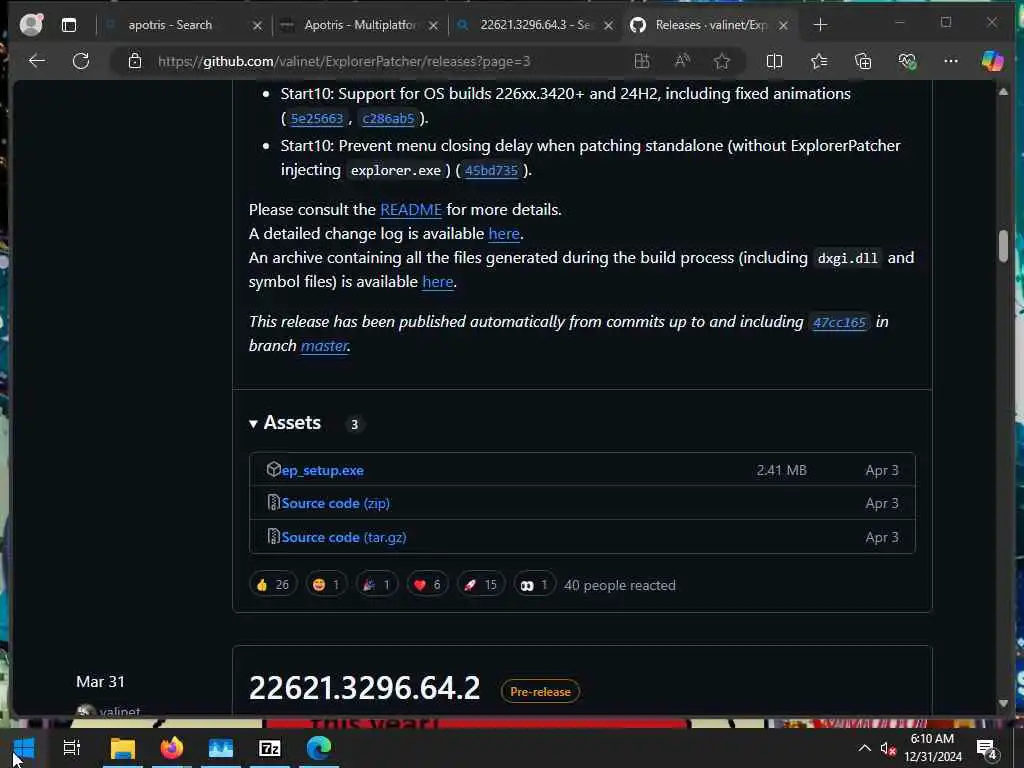
Task: Open the read aloud icon
Action: [682, 61]
